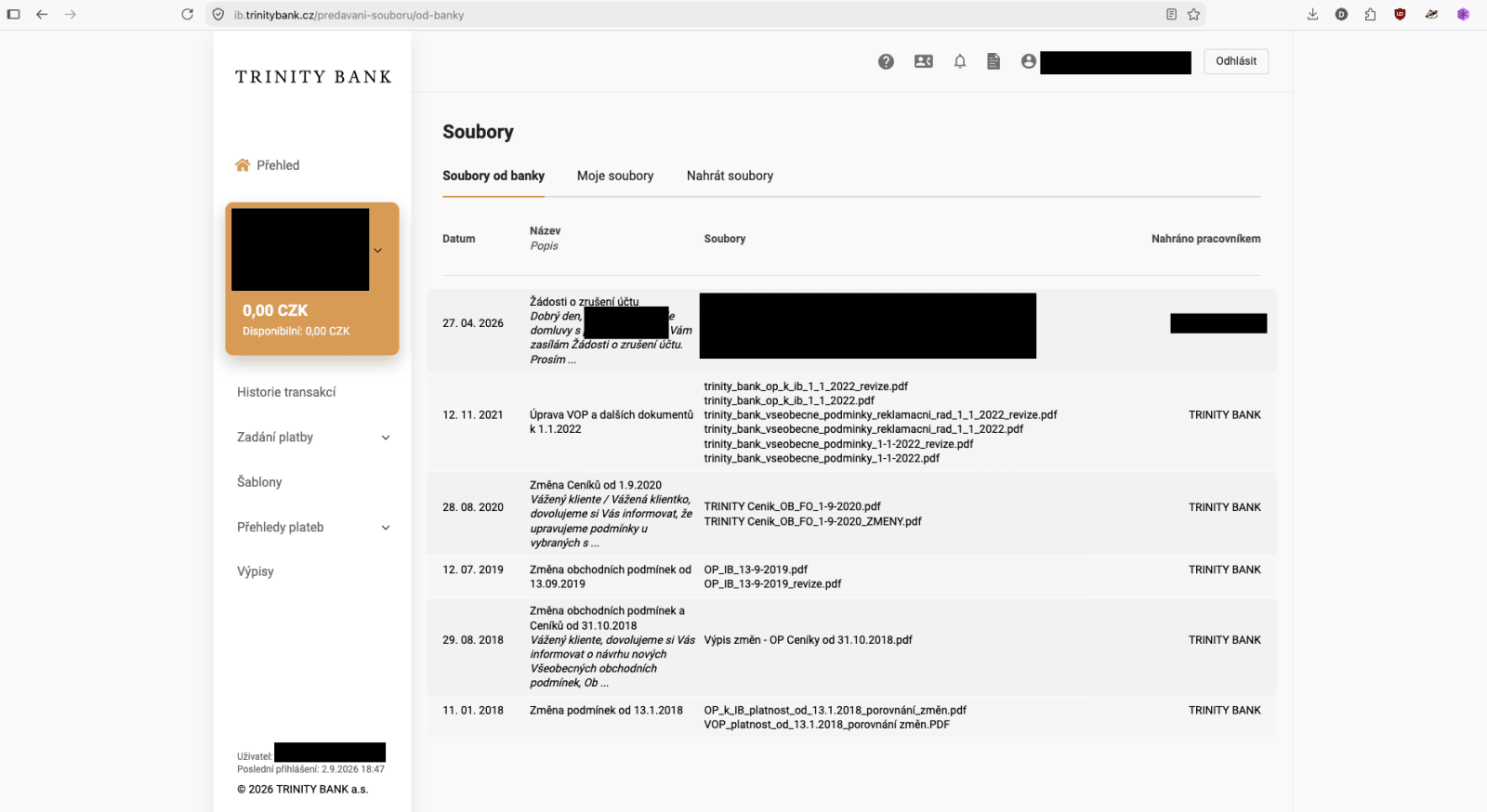Open the browser extensions puzzle icon
The image size is (1487, 812).
(1370, 14)
